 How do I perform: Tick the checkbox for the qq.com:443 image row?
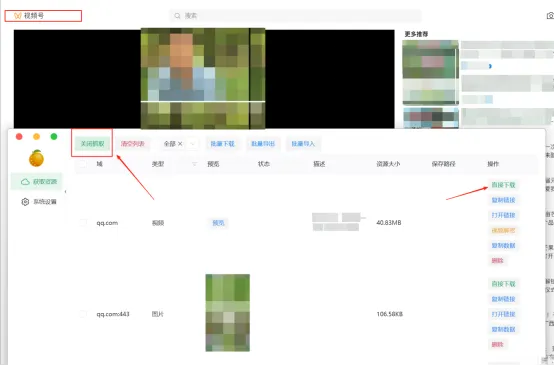[x=83, y=314]
